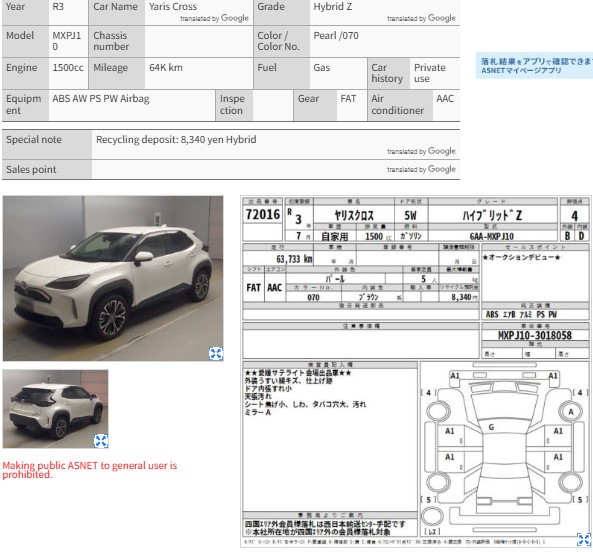The image size is (593, 552).
Task: Select the year value R3
Action: pos(58,6)
